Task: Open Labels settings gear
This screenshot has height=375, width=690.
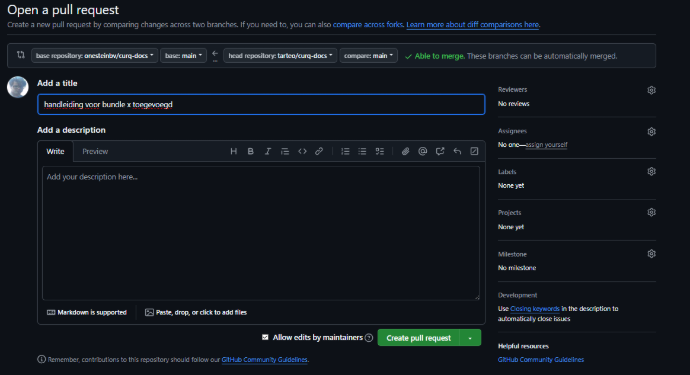Action: [x=651, y=172]
